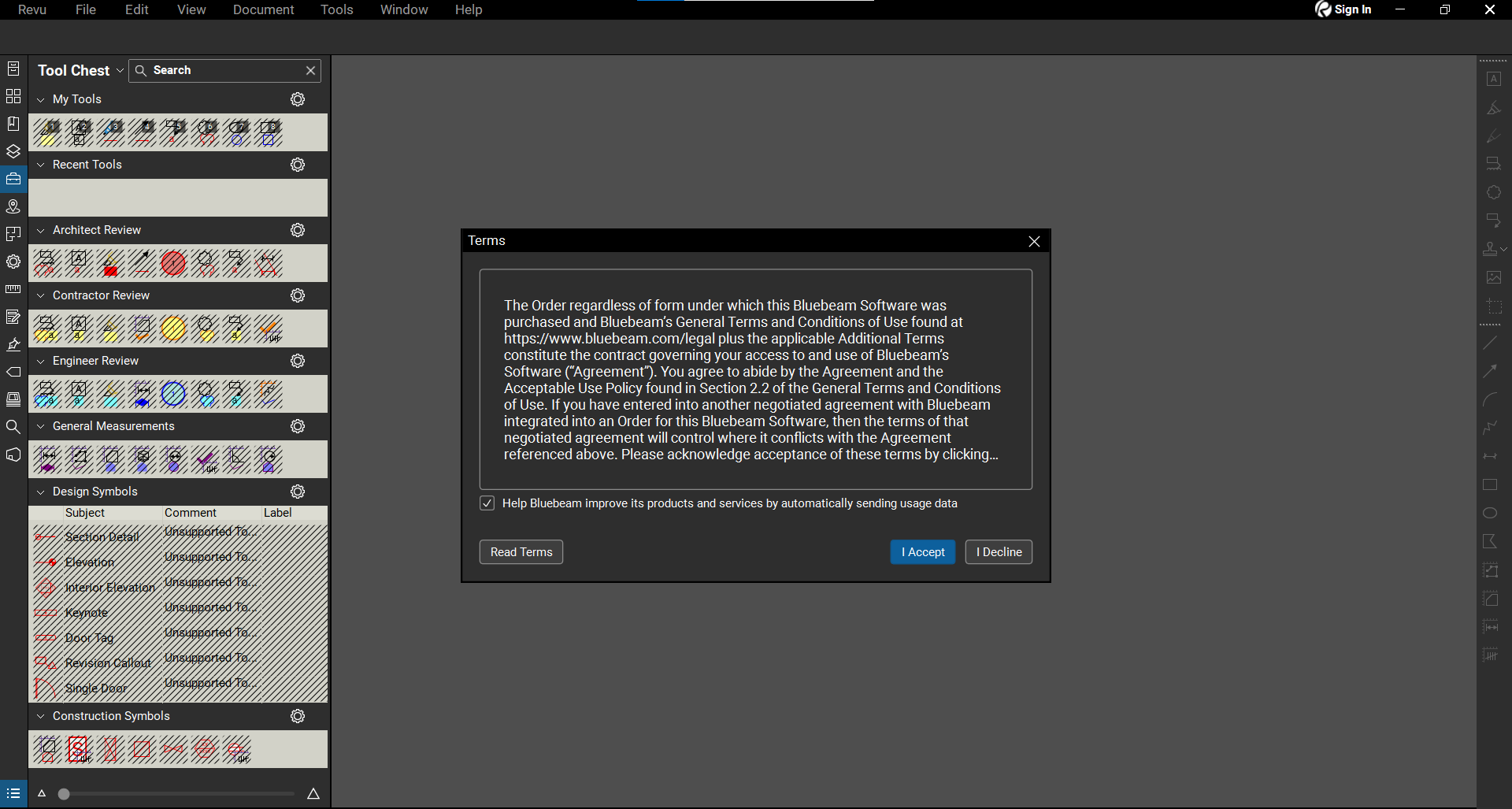This screenshot has width=1512, height=809.
Task: Click the tool size slider handle
Action: point(64,794)
